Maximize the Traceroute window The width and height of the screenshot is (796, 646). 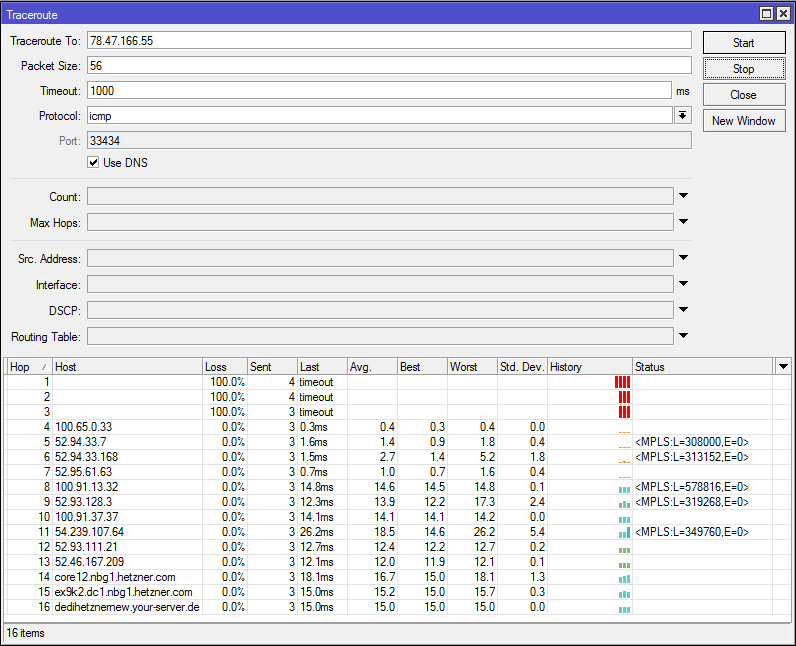[x=767, y=14]
